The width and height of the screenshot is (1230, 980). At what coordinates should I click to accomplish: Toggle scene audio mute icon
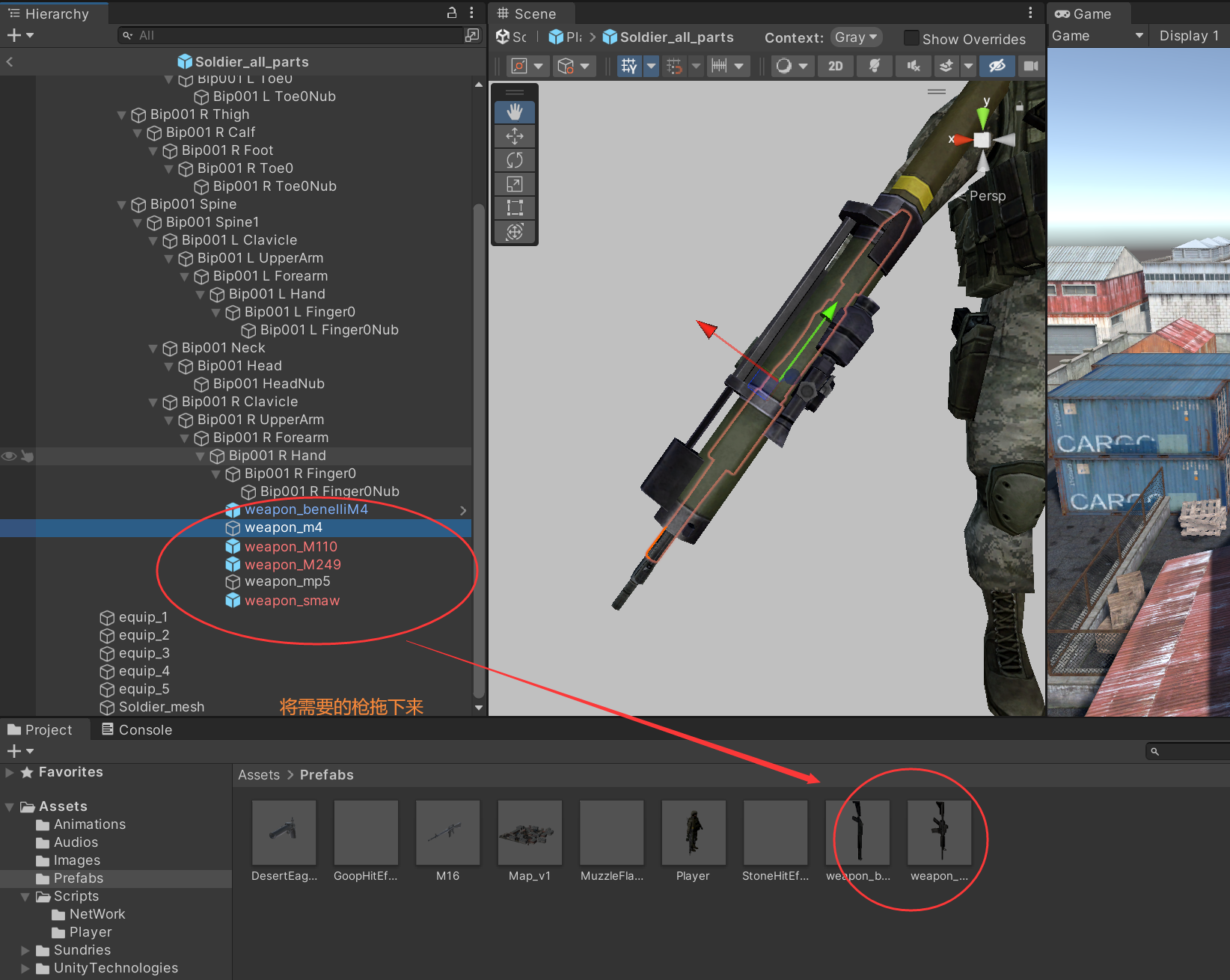(914, 67)
